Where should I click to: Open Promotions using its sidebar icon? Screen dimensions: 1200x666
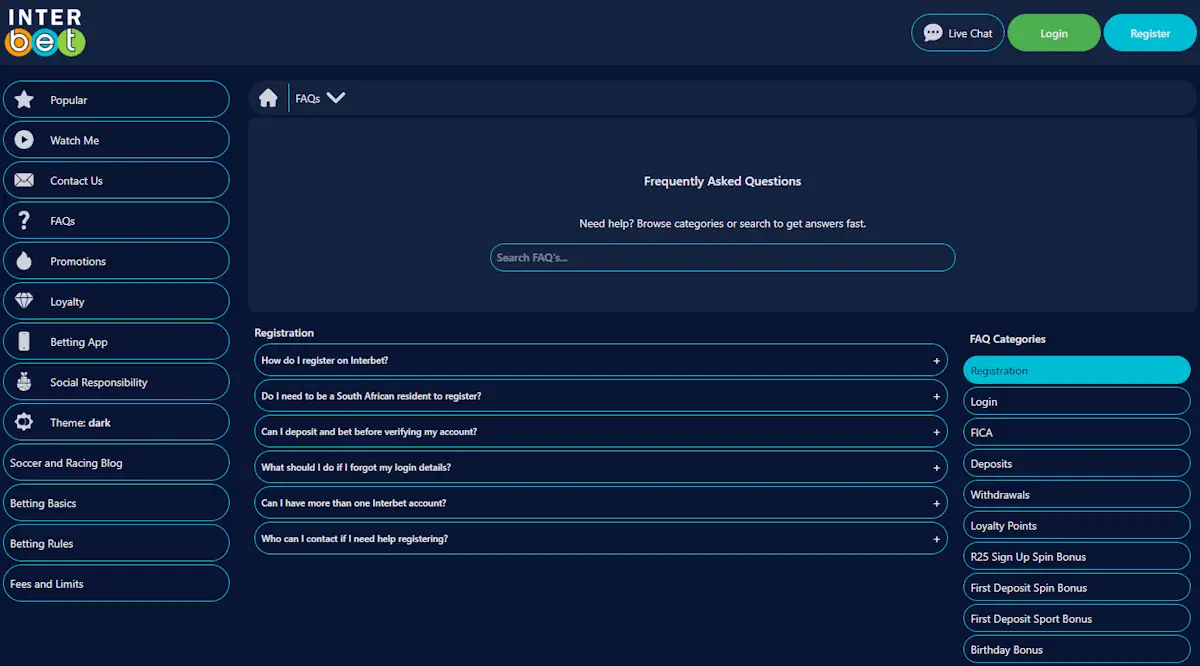[24, 260]
